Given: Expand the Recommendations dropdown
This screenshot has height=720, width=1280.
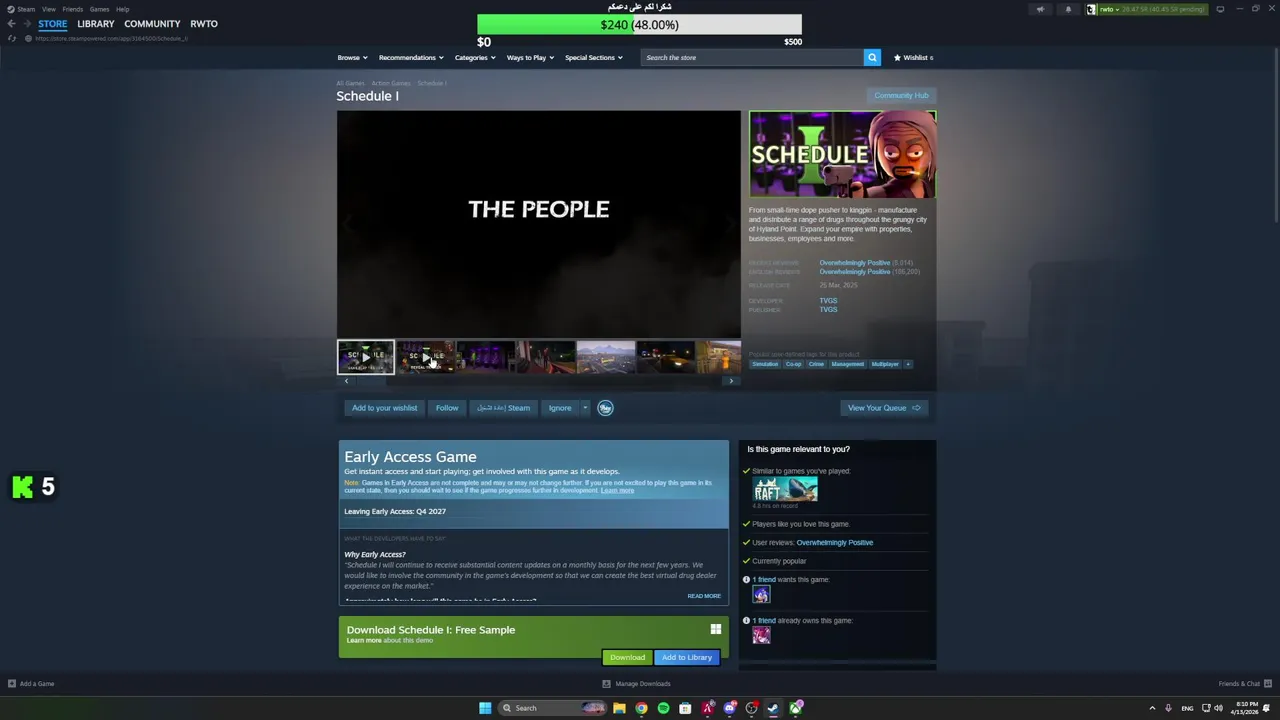Looking at the screenshot, I should tap(411, 58).
